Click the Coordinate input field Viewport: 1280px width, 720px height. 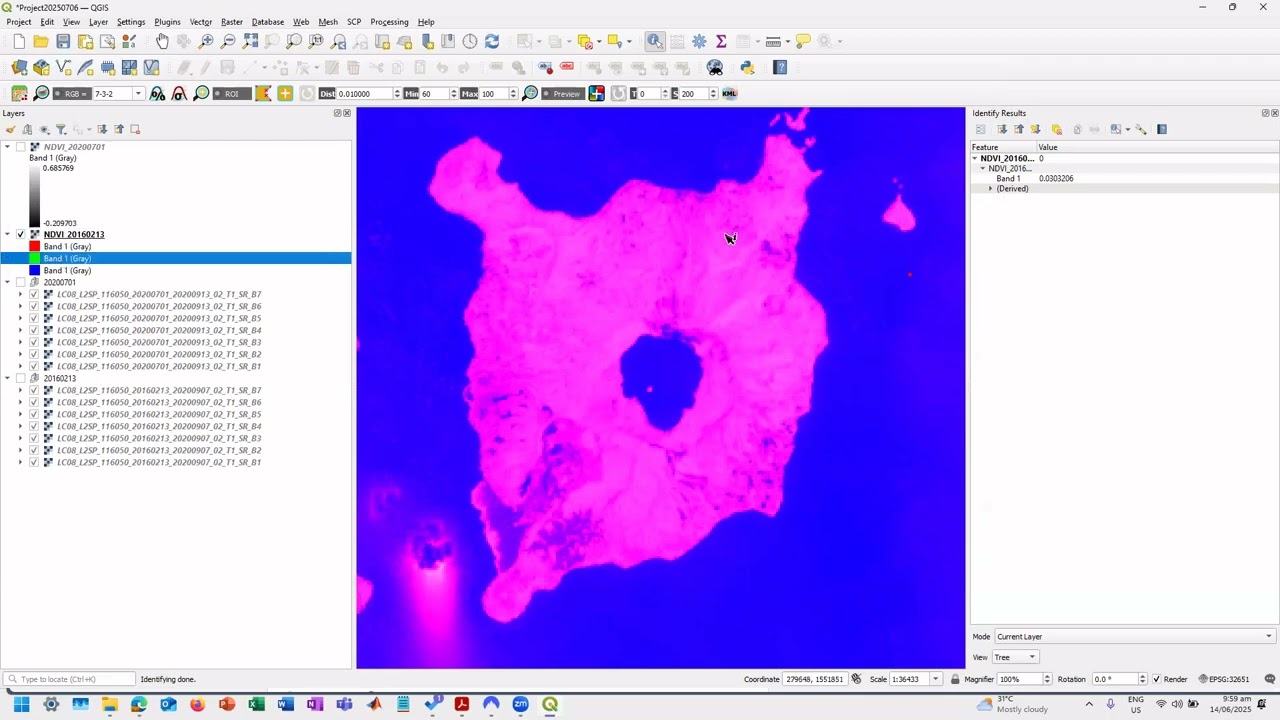[x=815, y=679]
